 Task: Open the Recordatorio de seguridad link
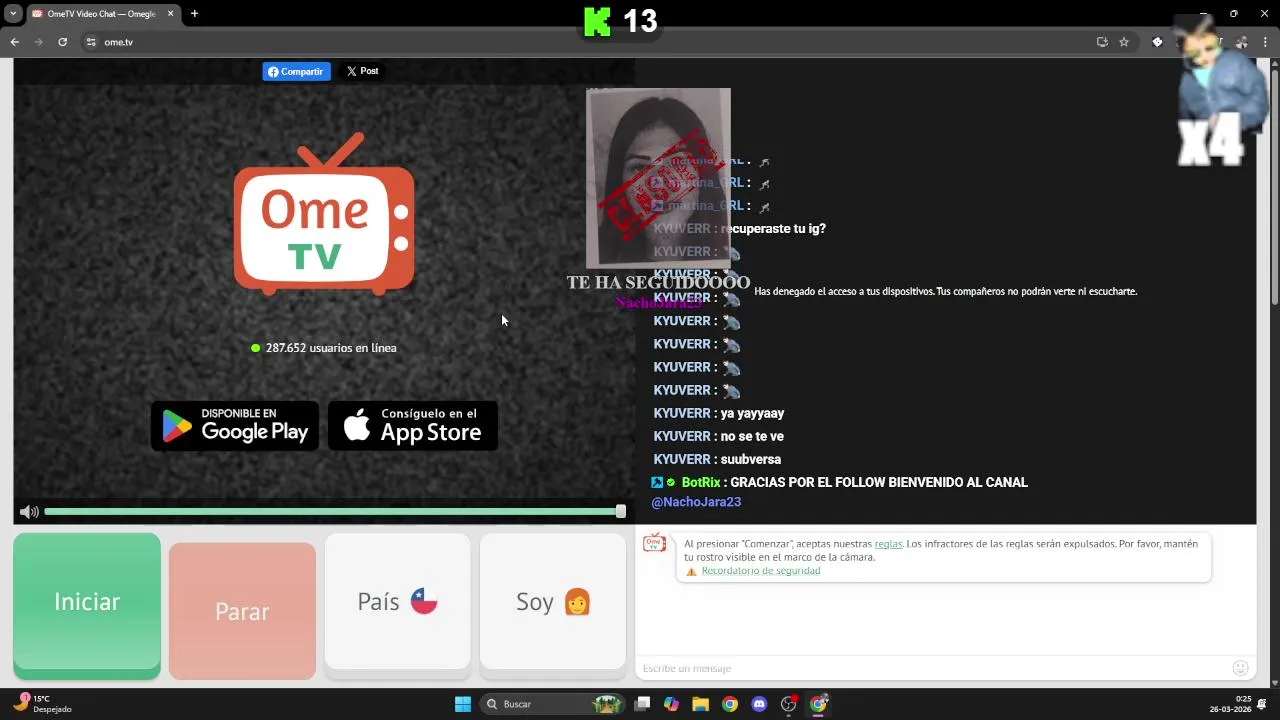[761, 571]
